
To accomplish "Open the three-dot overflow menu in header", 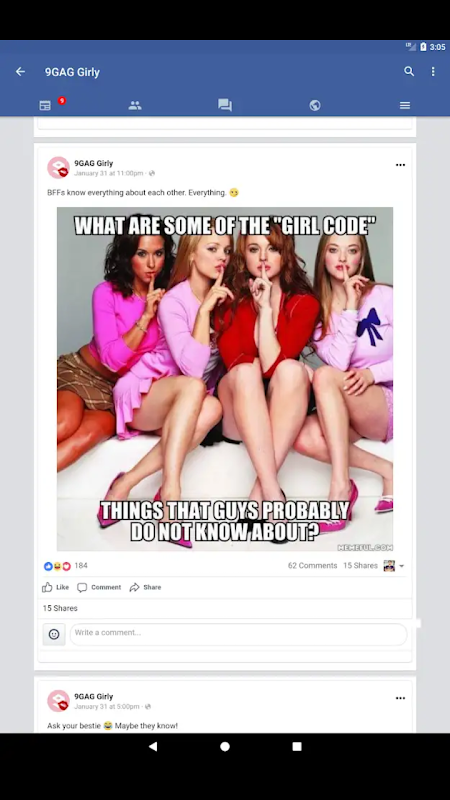I will pyautogui.click(x=433, y=71).
